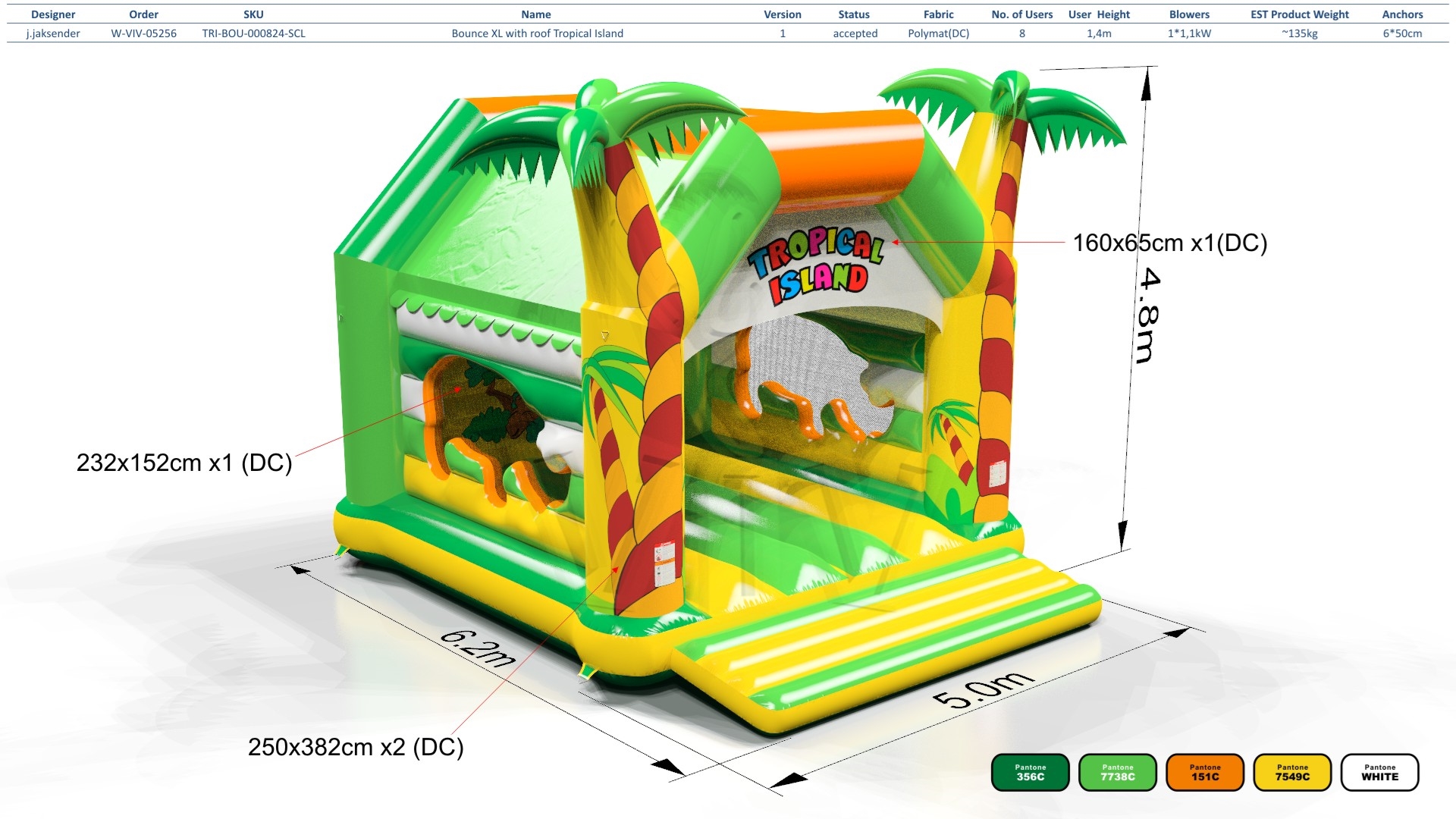Select designer name j.jaksender
Viewport: 1456px width, 819px height.
[x=53, y=33]
